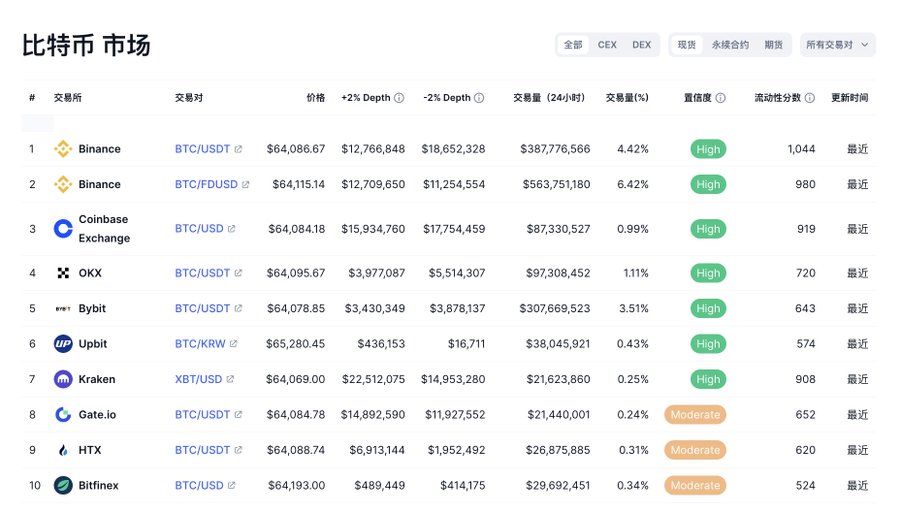Click the 比特币 市场 heading
This screenshot has width=900, height=512.
pos(86,45)
